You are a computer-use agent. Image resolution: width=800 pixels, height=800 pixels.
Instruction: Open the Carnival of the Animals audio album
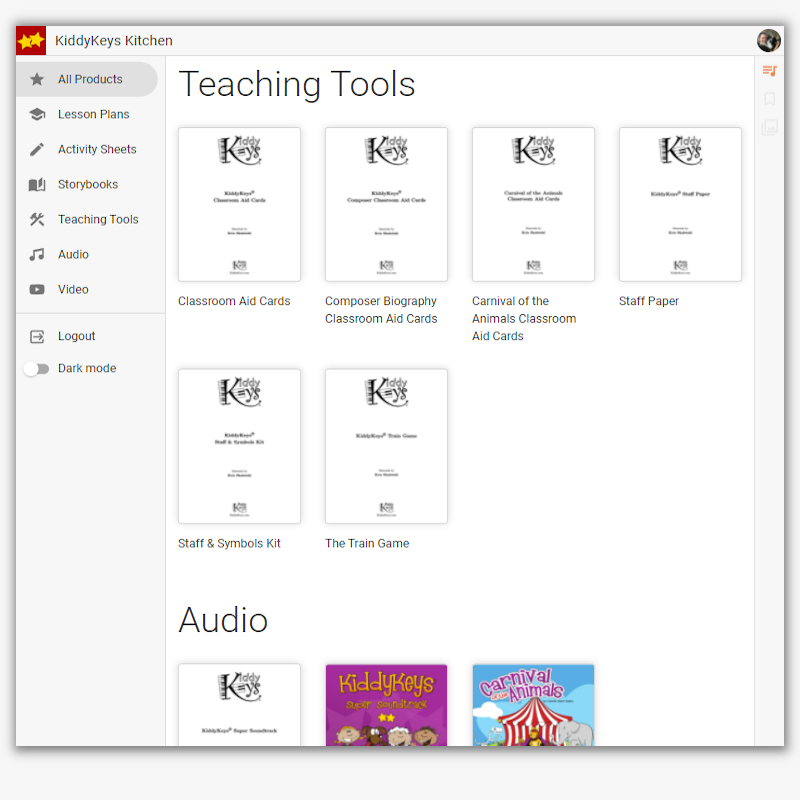point(533,705)
